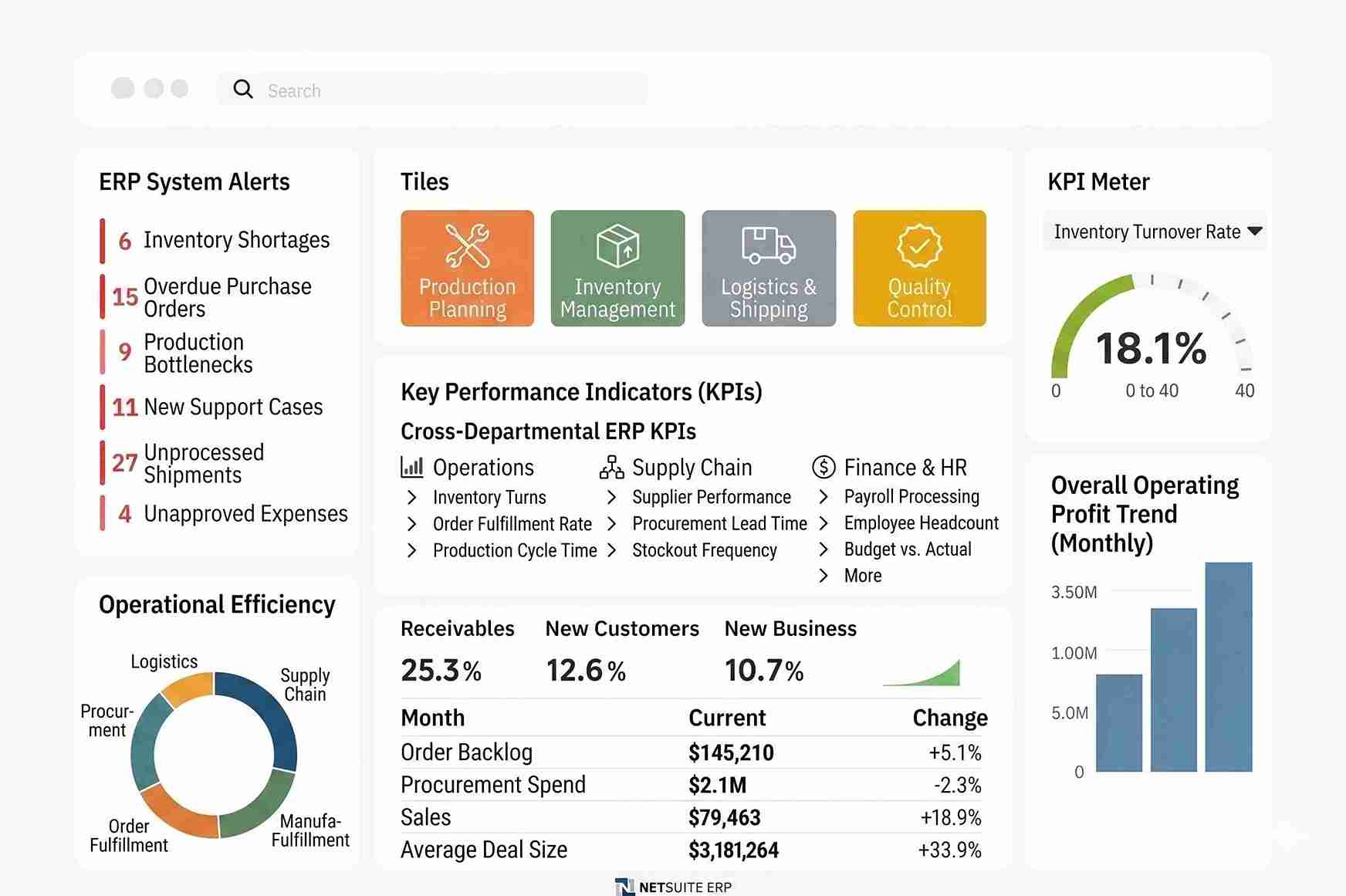Screen dimensions: 1346x896
Task: Click the Supply Chain hierarchy icon
Action: (x=611, y=467)
